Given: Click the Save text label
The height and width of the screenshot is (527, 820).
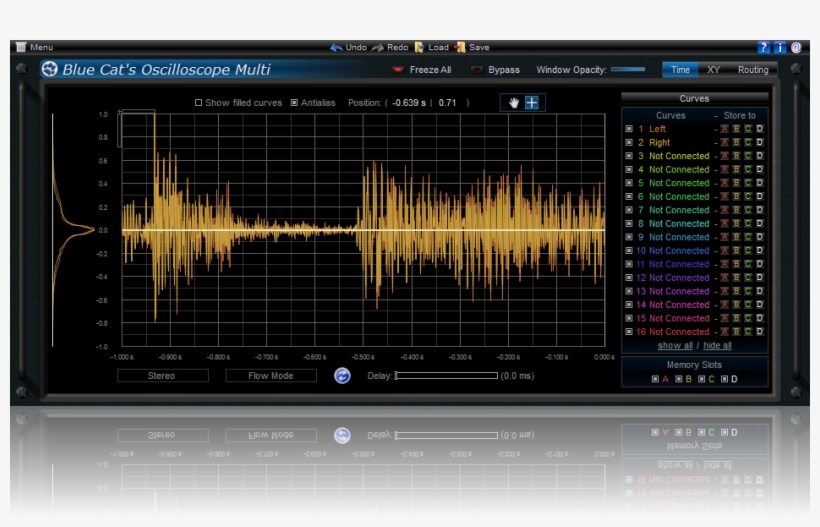Looking at the screenshot, I should (x=479, y=48).
